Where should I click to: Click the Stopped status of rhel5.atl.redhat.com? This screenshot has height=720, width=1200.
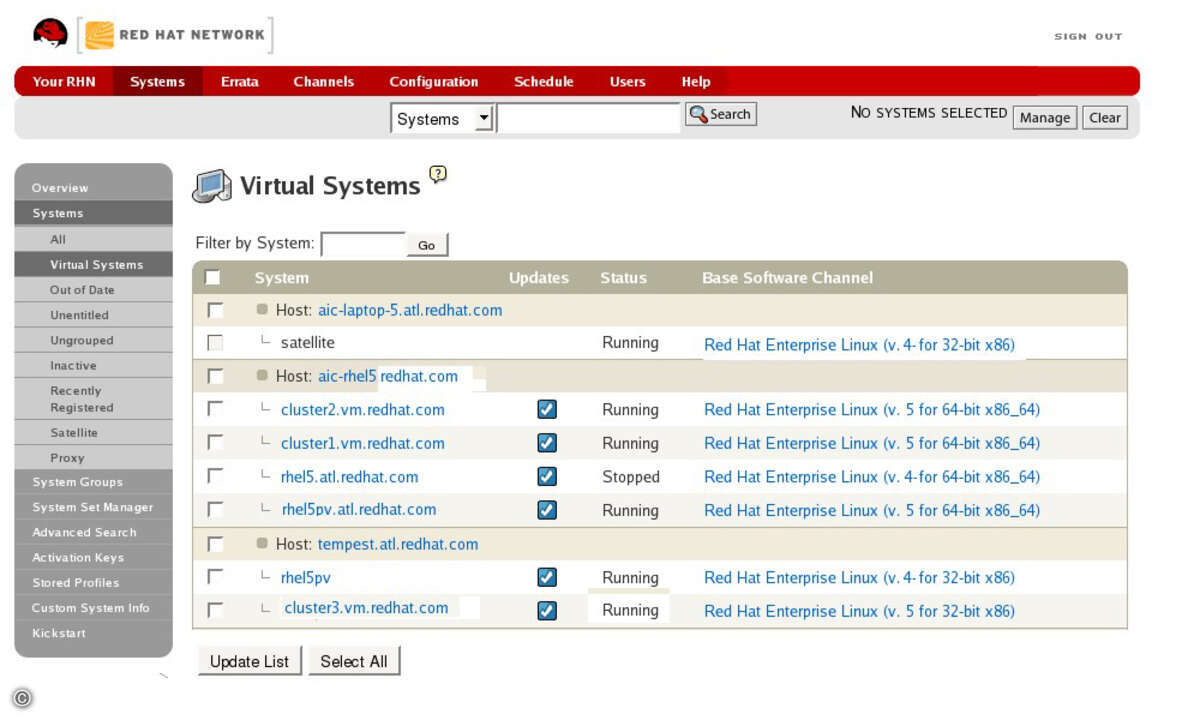pos(631,477)
